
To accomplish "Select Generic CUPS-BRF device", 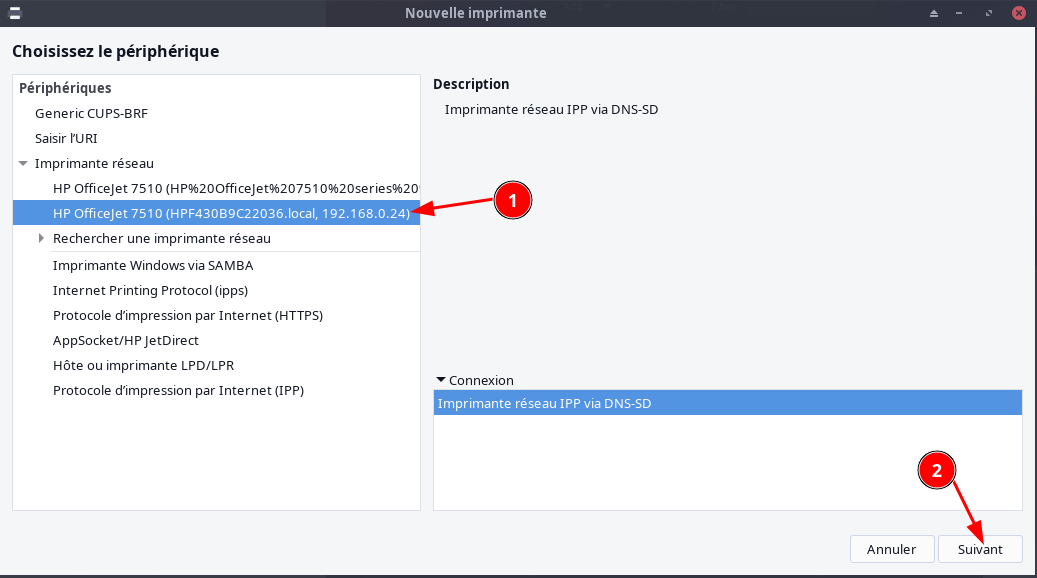I will 91,113.
